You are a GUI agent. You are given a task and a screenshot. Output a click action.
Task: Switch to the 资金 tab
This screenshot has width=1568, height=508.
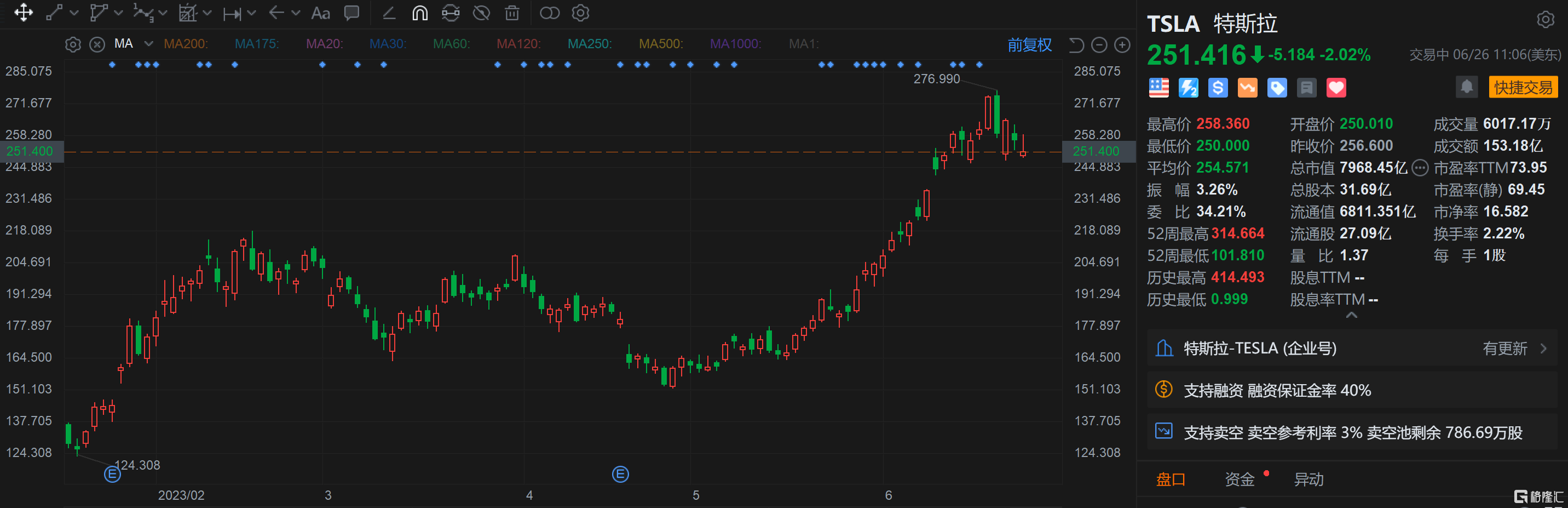[1240, 480]
